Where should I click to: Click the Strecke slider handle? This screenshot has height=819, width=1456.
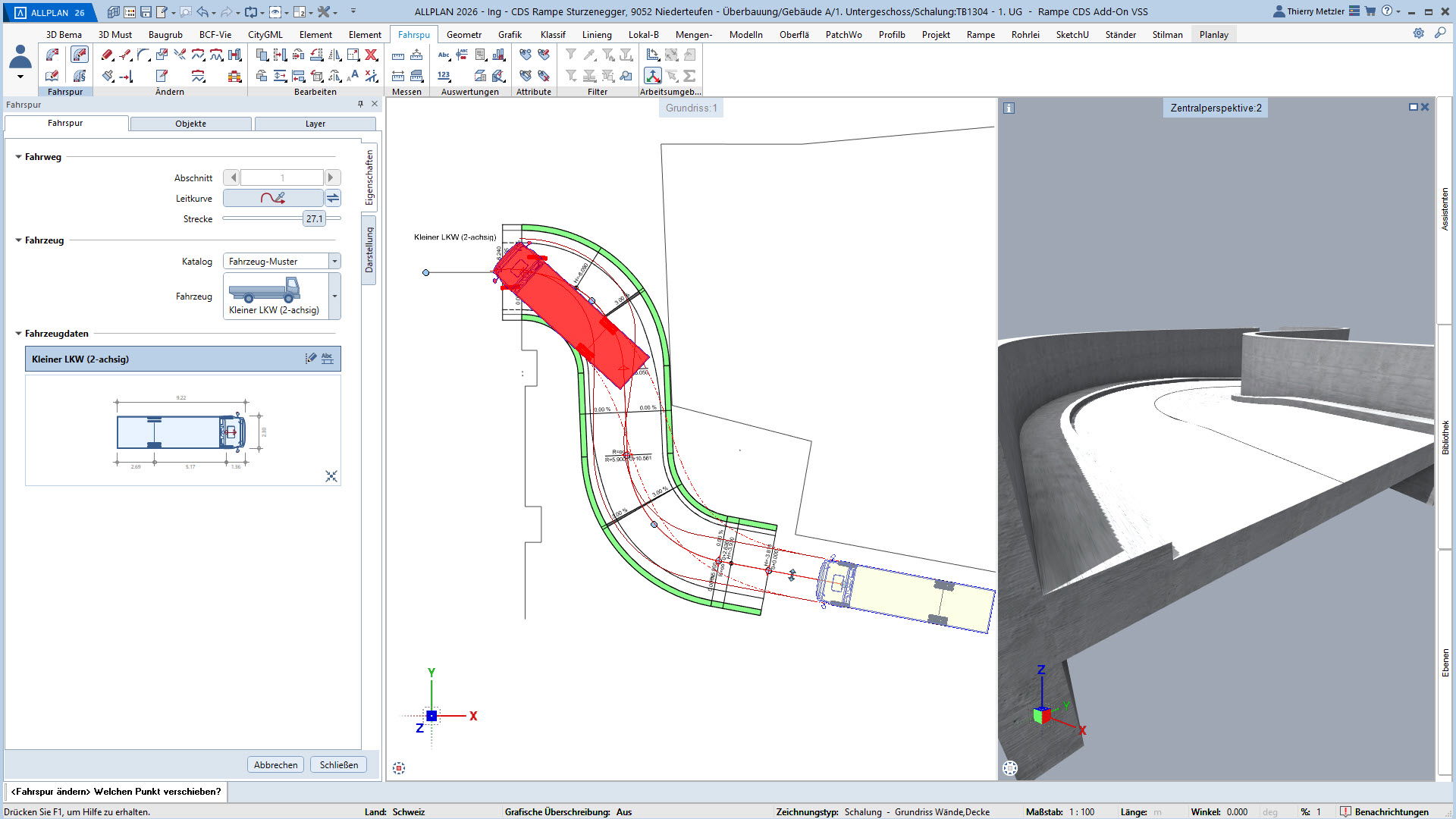[314, 219]
